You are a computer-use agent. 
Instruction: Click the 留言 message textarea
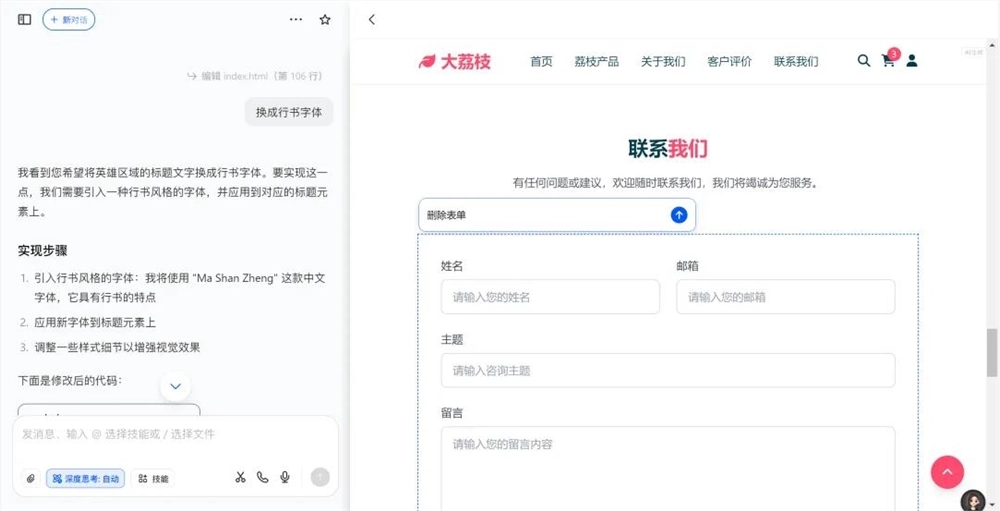click(x=668, y=468)
